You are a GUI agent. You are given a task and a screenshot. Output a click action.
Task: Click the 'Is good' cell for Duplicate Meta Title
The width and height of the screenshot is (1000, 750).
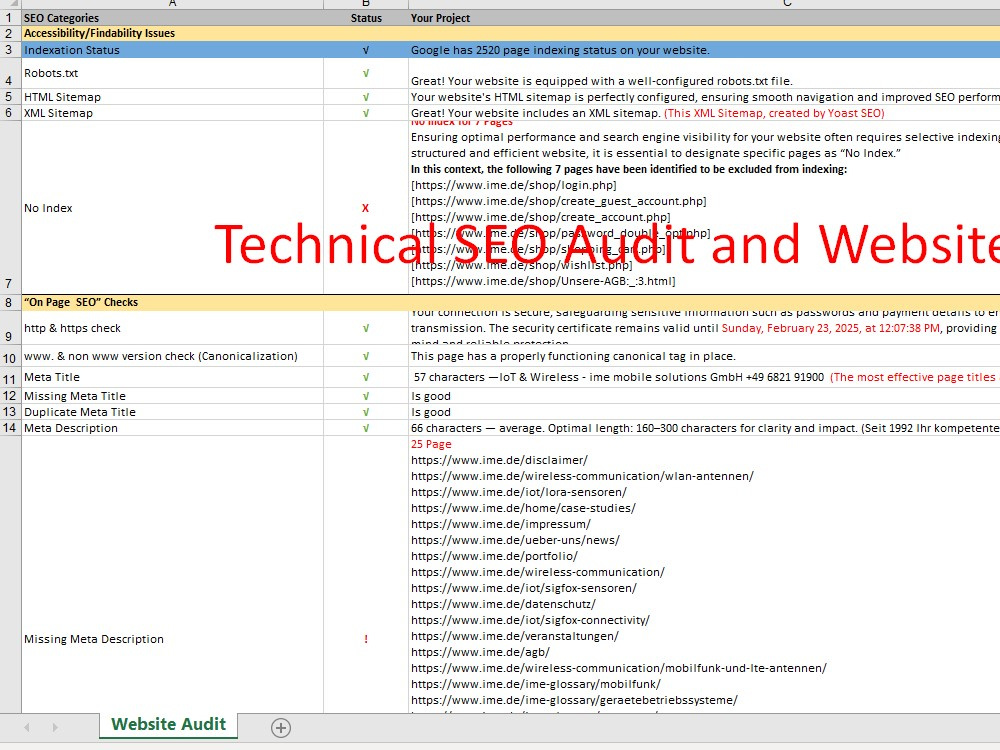(x=704, y=412)
